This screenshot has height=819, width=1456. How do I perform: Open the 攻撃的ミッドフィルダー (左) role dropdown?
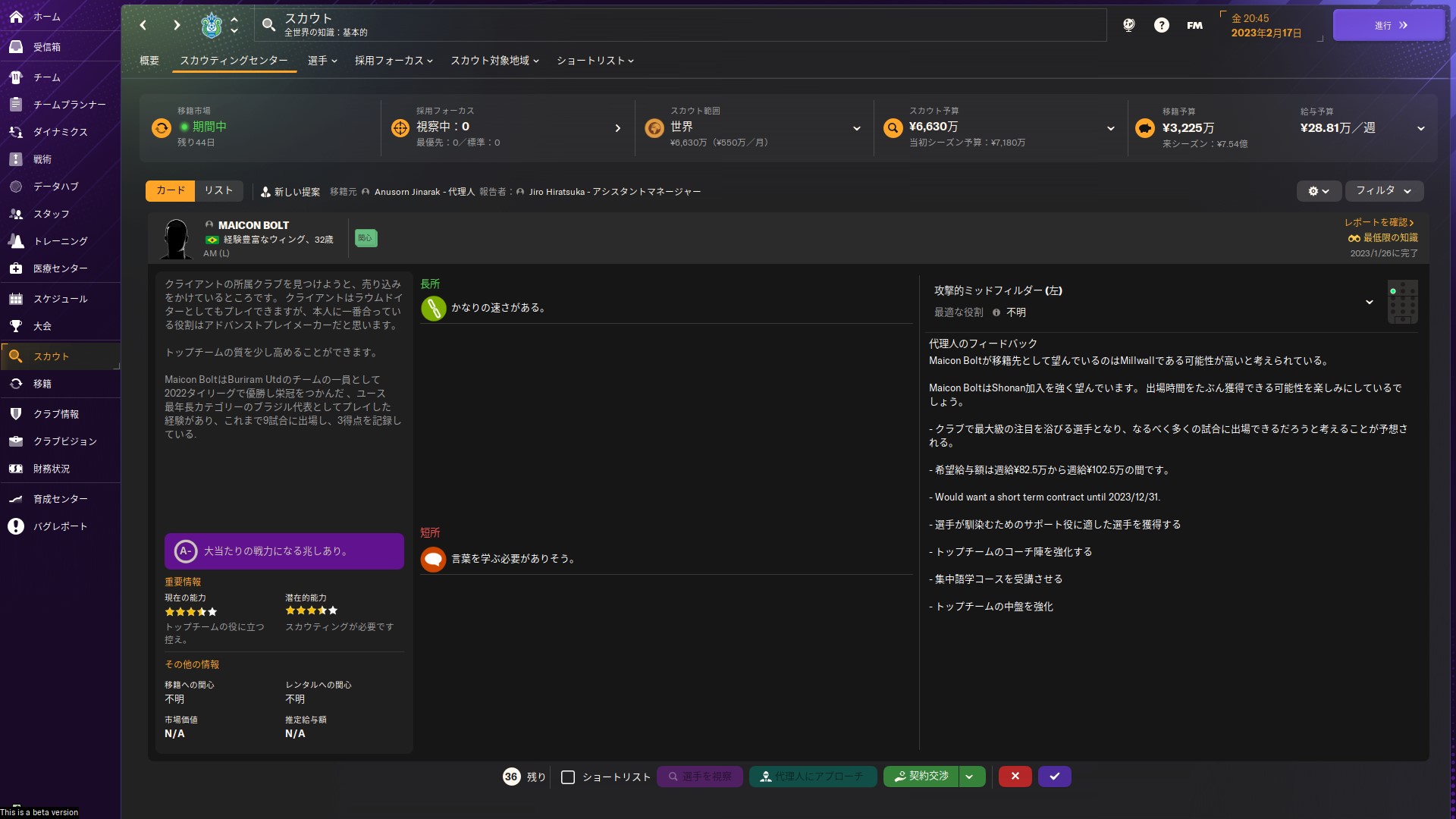(1370, 301)
